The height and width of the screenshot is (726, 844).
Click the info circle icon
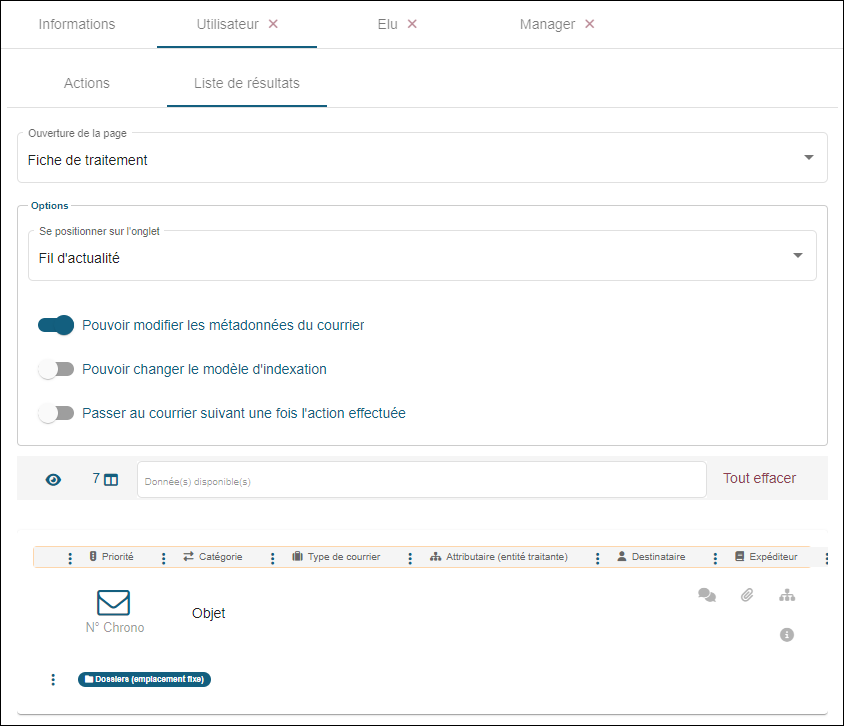pos(787,635)
